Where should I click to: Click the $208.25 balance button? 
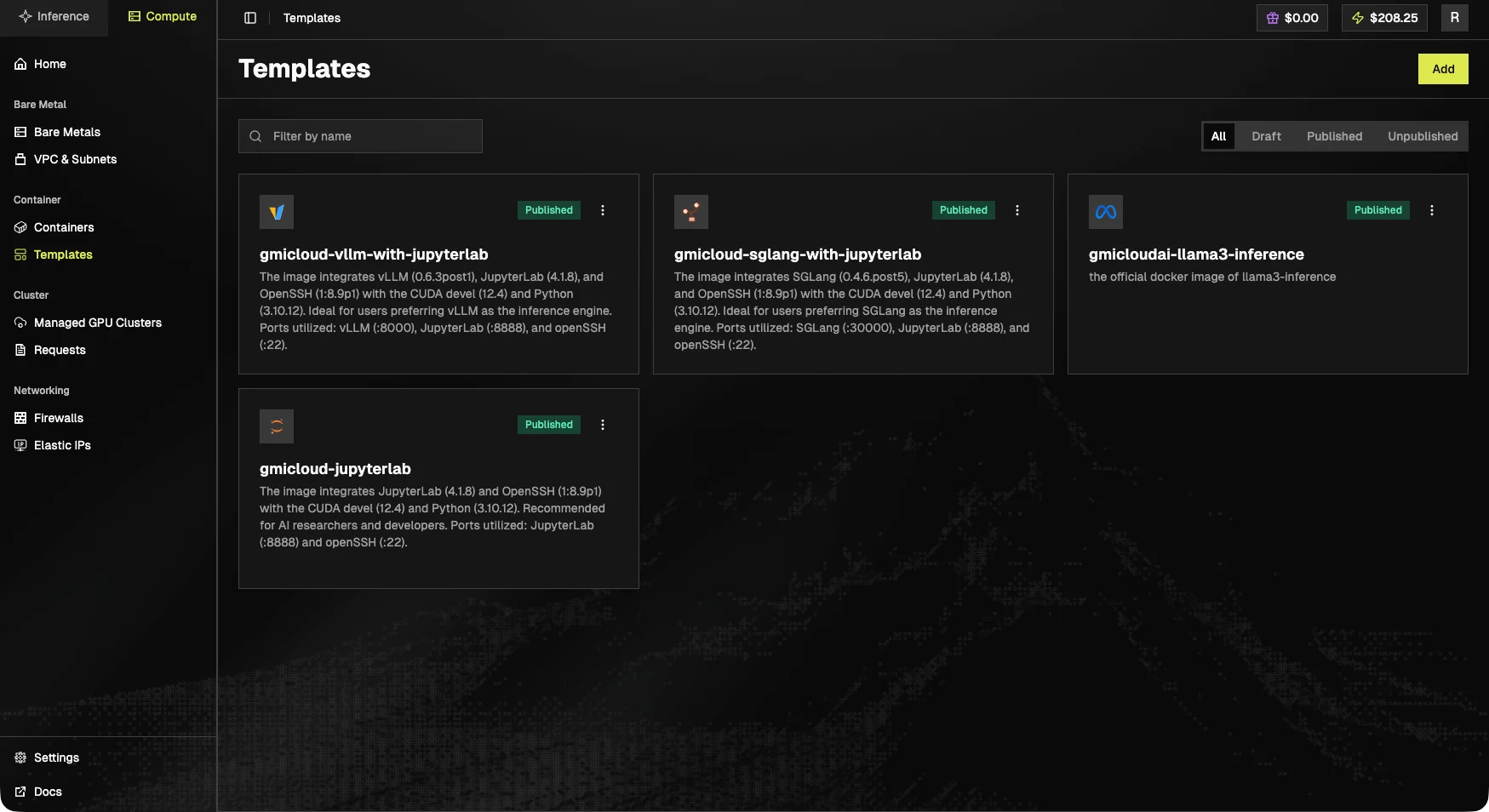[x=1384, y=18]
